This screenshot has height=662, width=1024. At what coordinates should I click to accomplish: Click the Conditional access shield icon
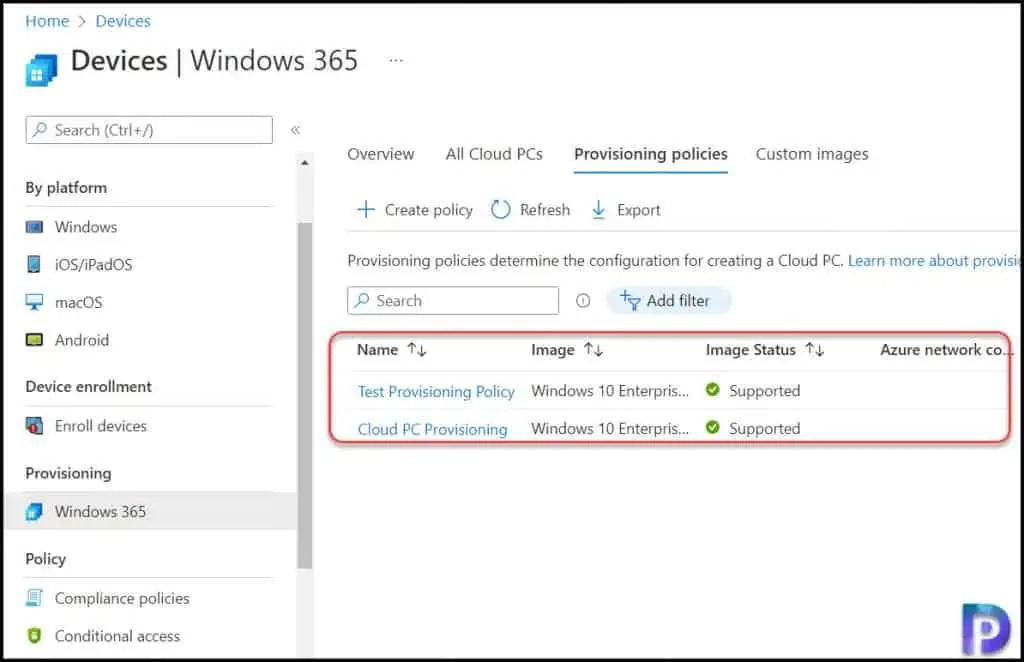pos(35,635)
